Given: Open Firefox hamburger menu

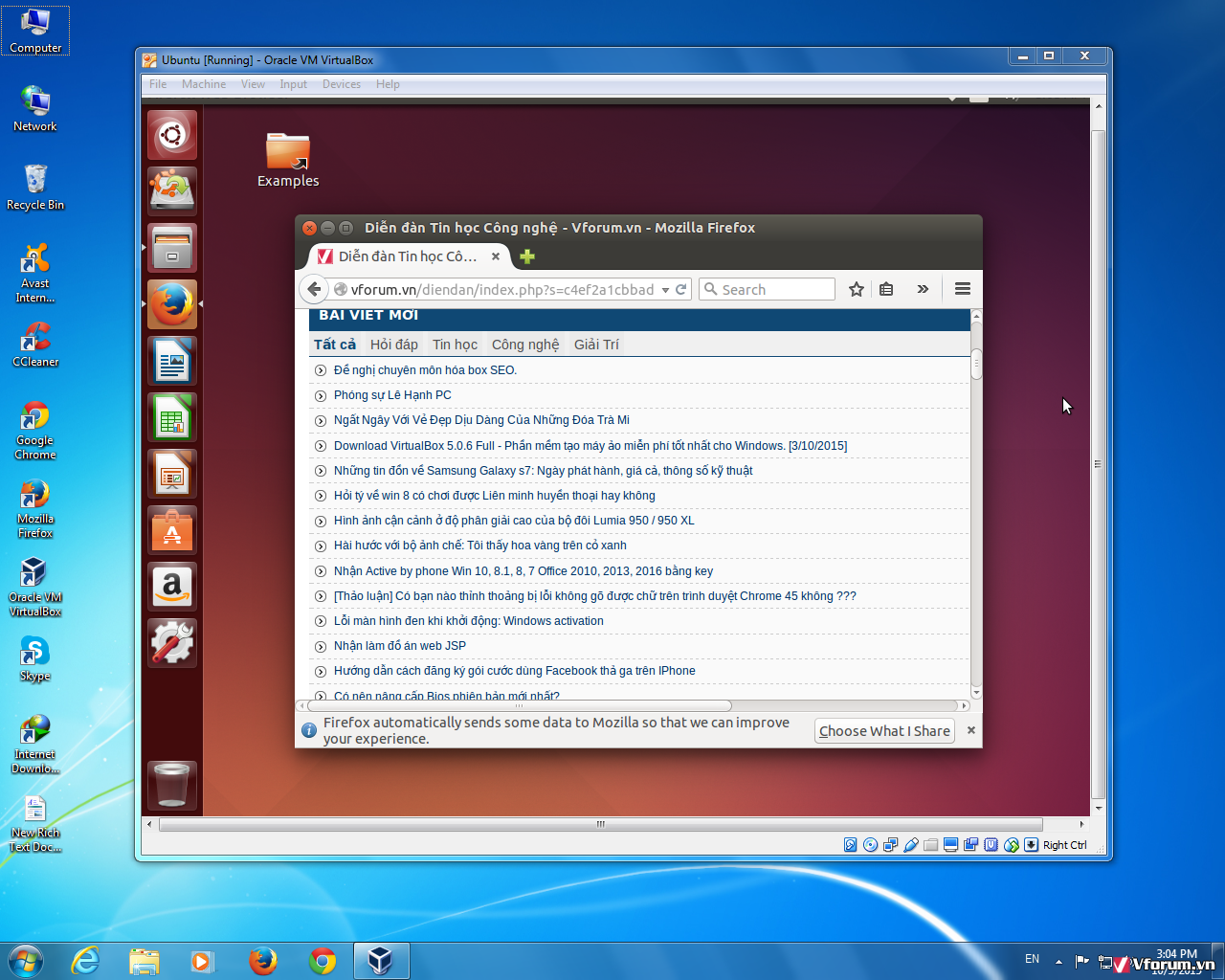Looking at the screenshot, I should click(x=963, y=289).
